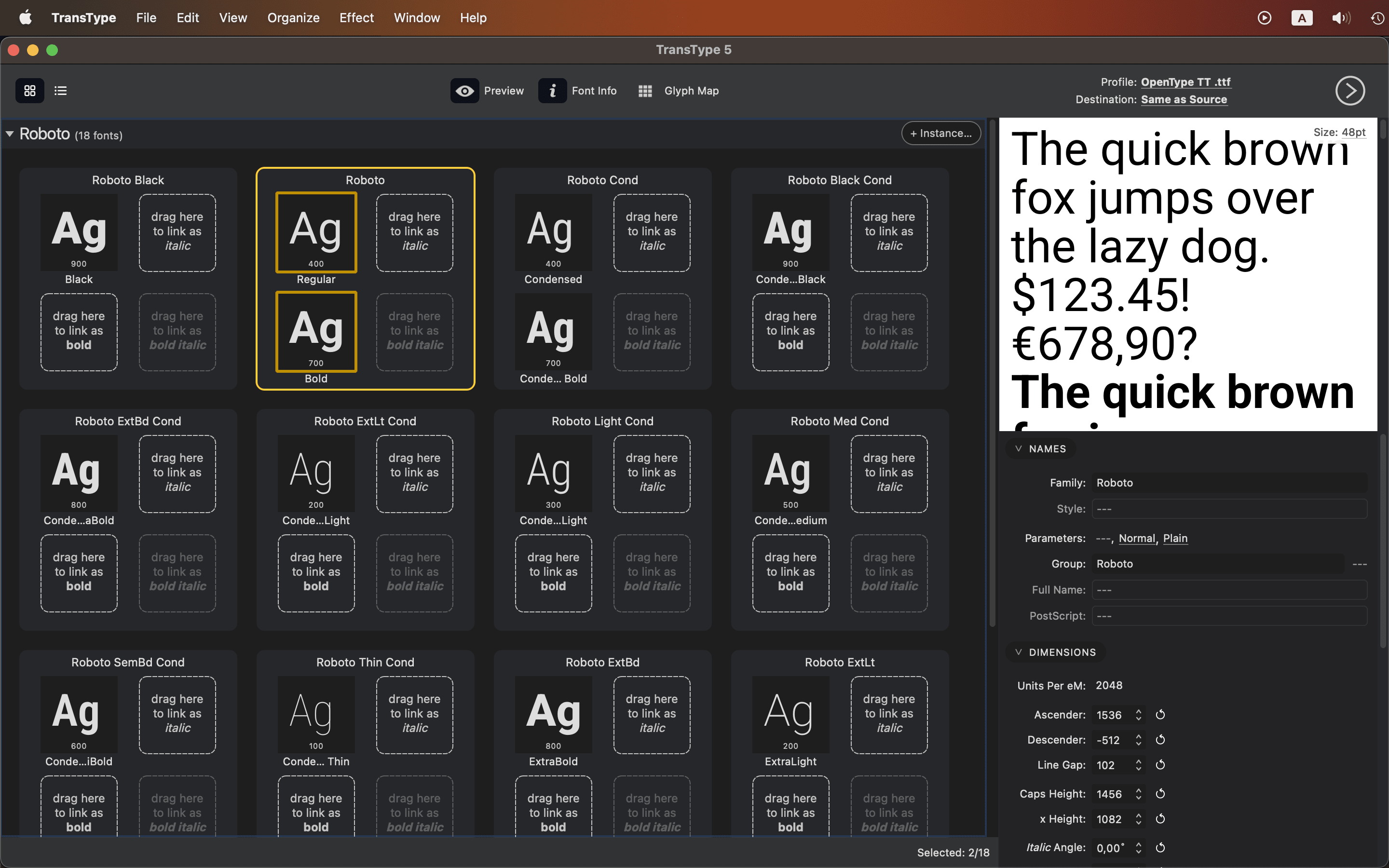Click the input source A icon
Viewport: 1389px width, 868px height.
pos(1302,18)
